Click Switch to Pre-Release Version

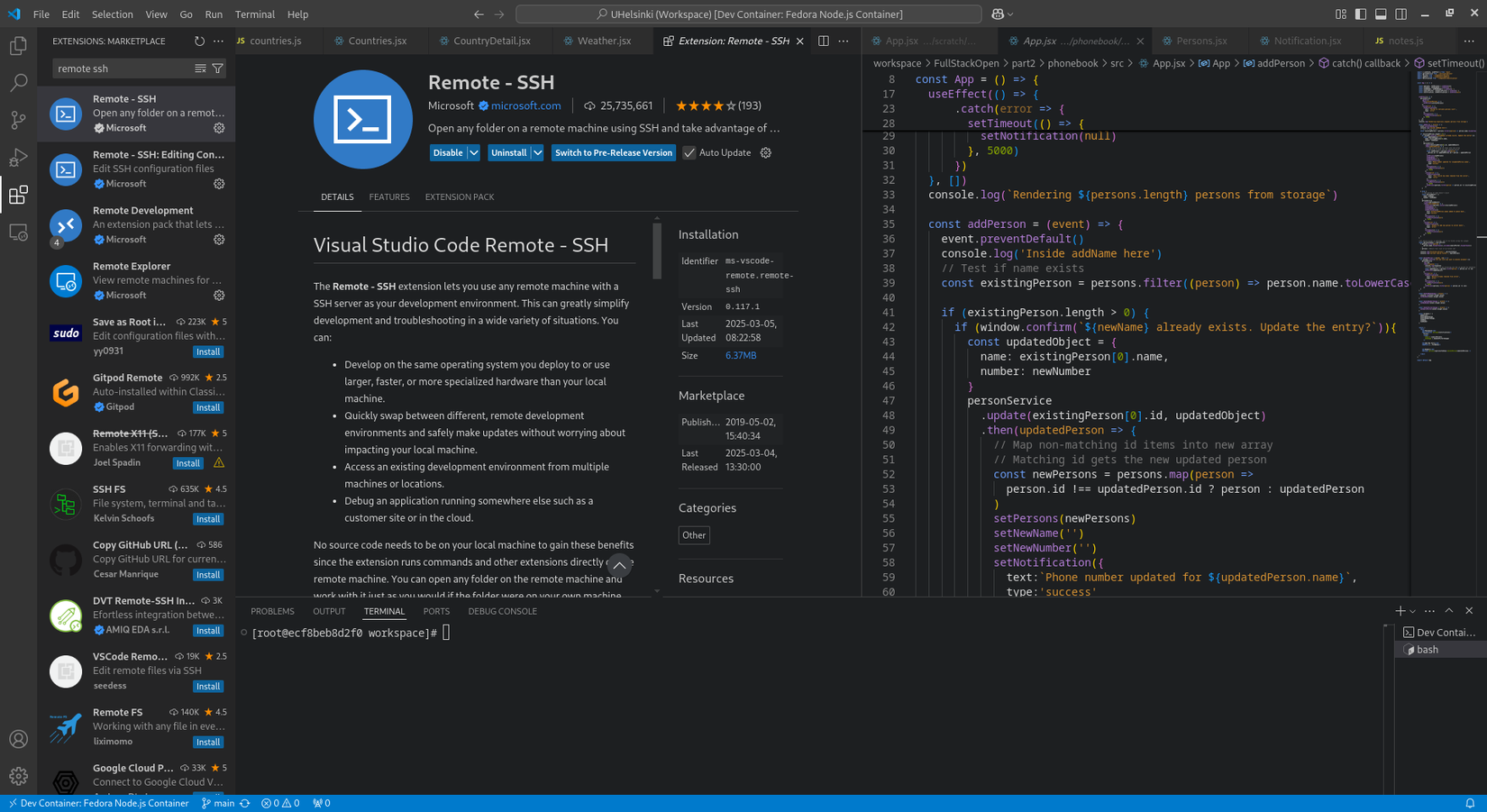(x=613, y=152)
